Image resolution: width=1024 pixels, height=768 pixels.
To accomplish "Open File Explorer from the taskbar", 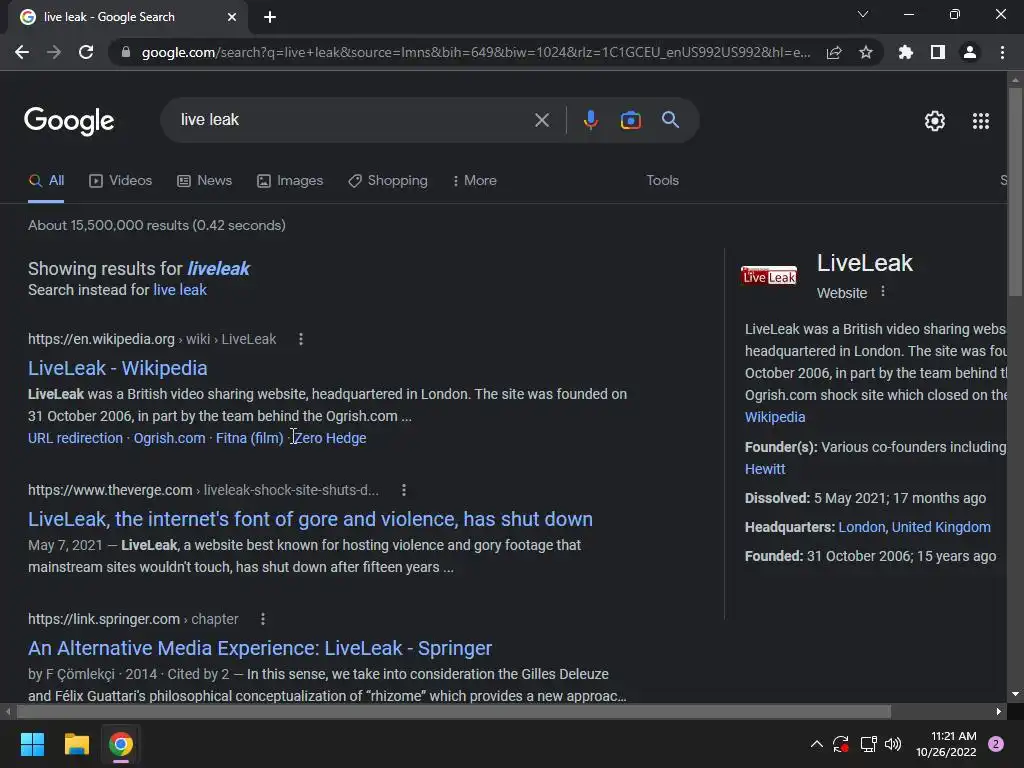I will pos(76,744).
